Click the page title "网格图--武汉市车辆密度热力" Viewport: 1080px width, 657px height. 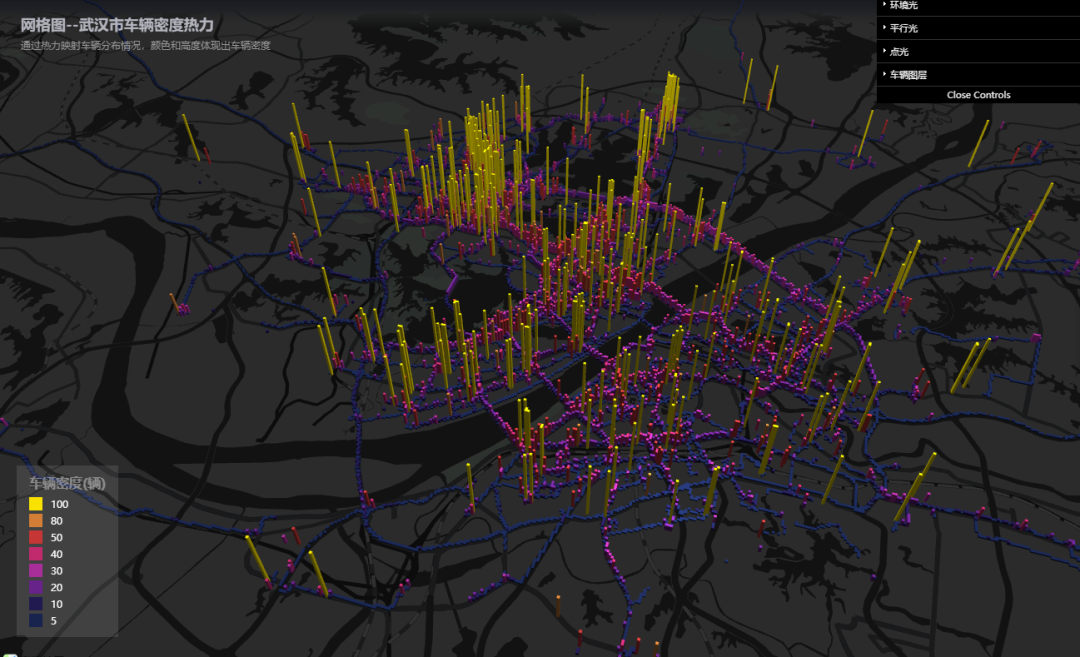tap(117, 25)
